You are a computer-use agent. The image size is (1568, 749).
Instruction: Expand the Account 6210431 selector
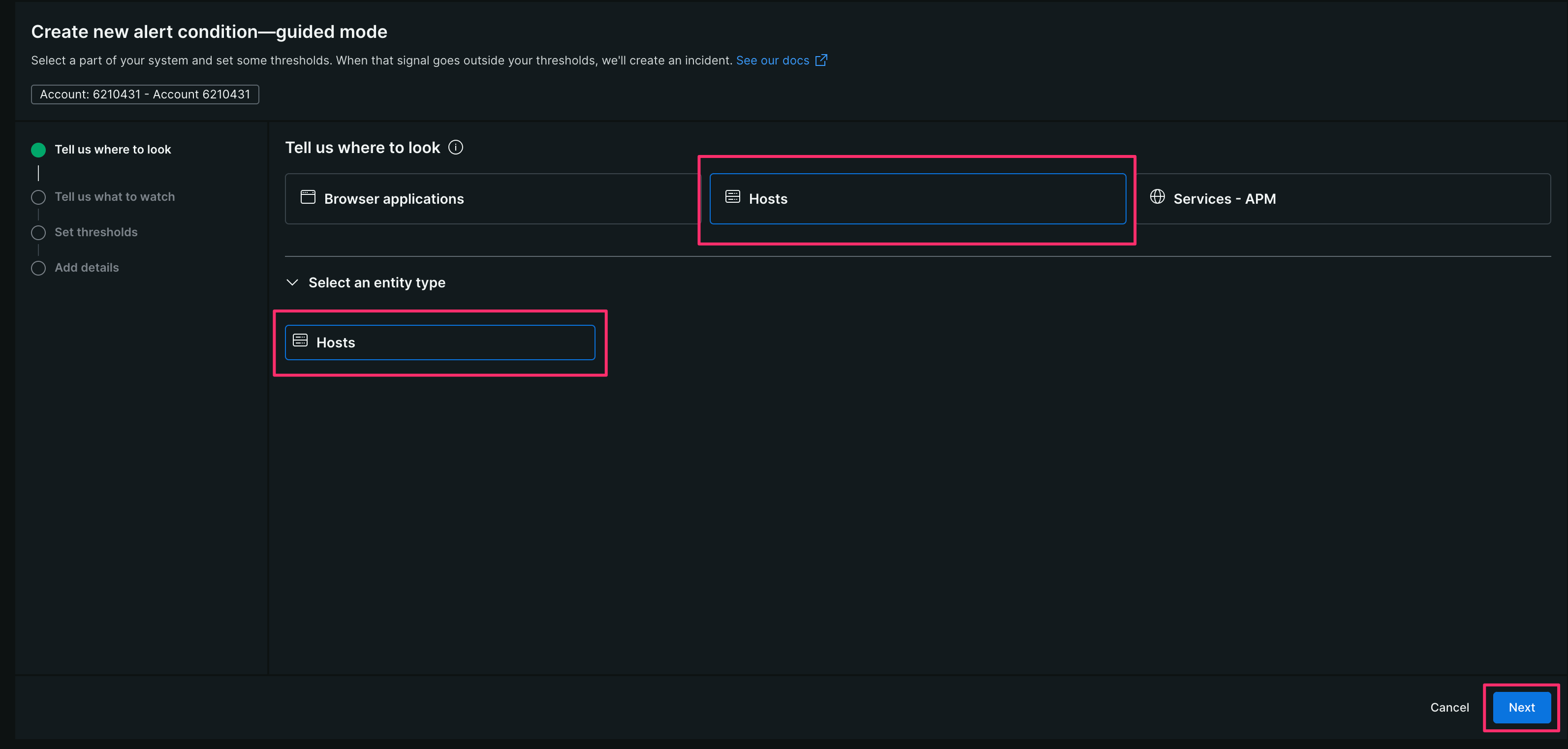coord(145,94)
